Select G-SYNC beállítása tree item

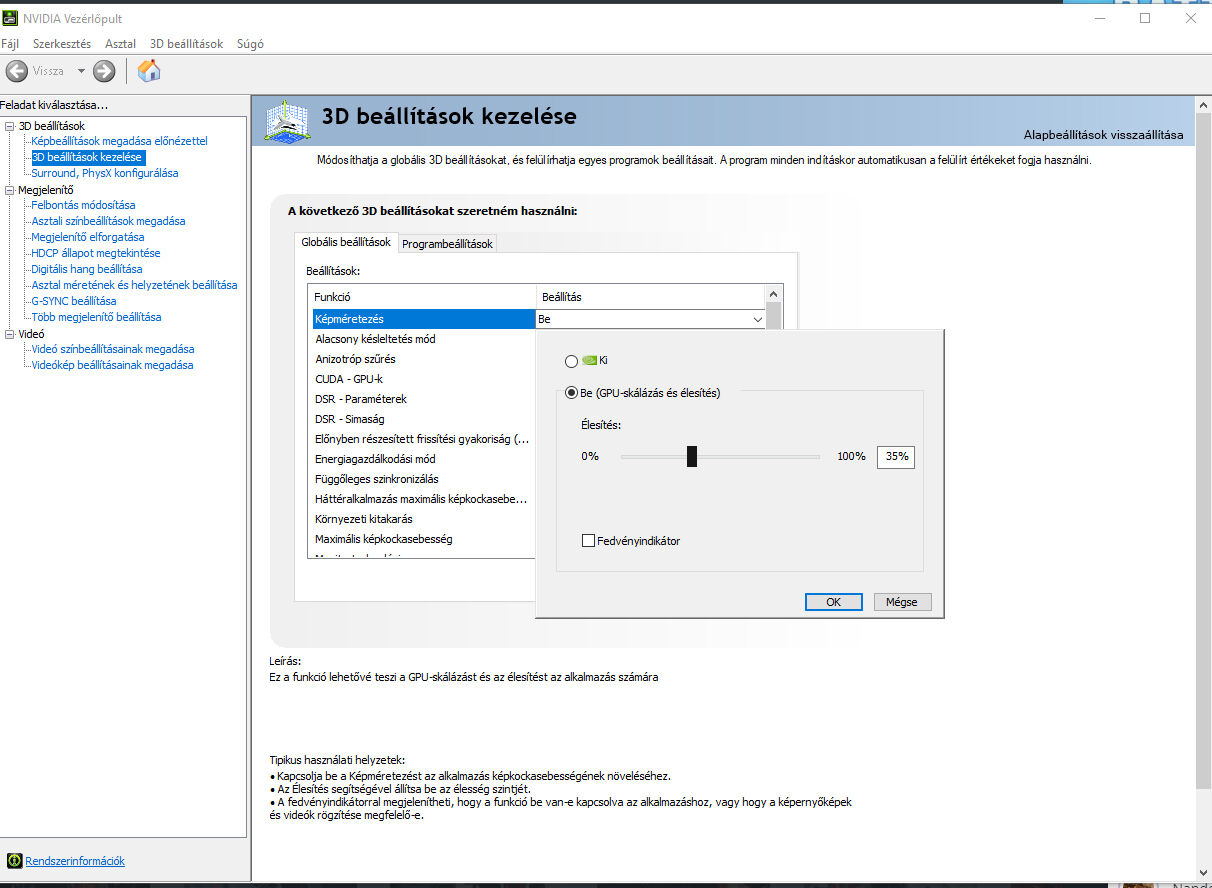coord(73,301)
